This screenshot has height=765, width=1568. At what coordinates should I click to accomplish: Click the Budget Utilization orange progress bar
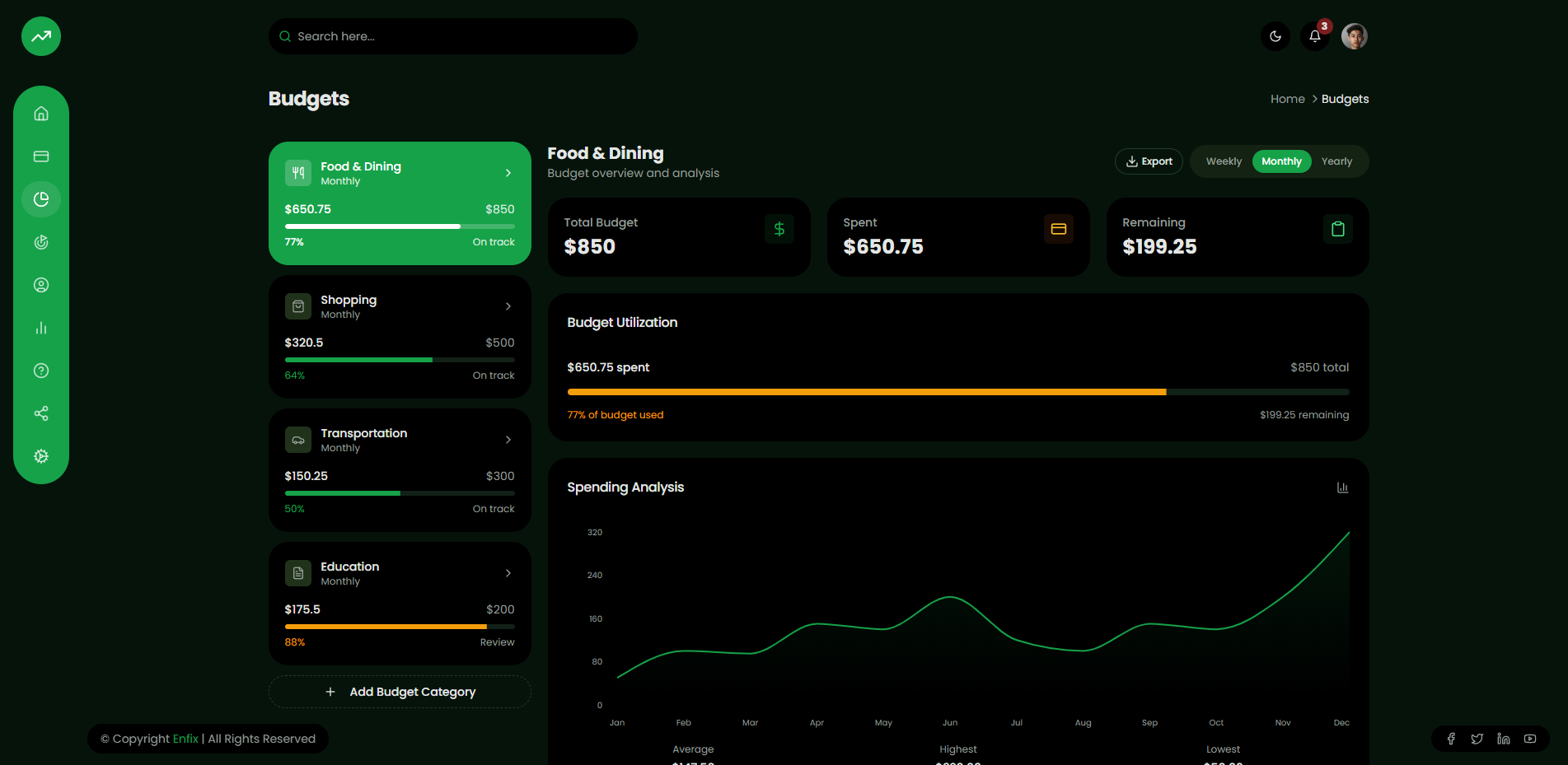point(958,392)
